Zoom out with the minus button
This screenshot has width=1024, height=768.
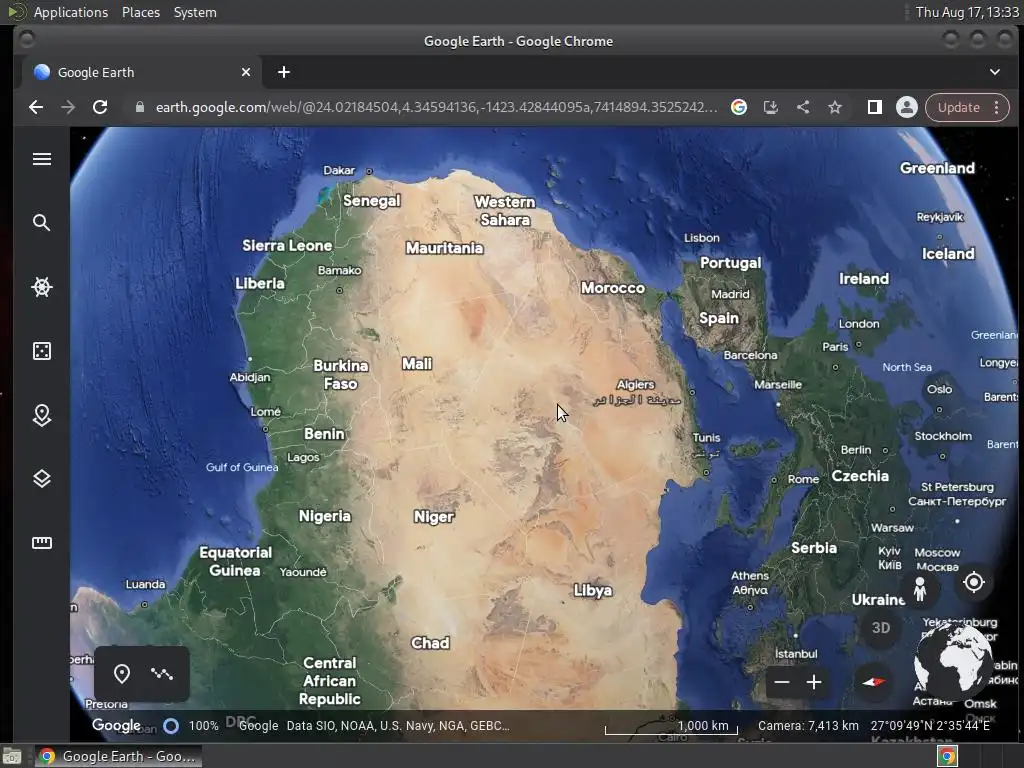782,682
